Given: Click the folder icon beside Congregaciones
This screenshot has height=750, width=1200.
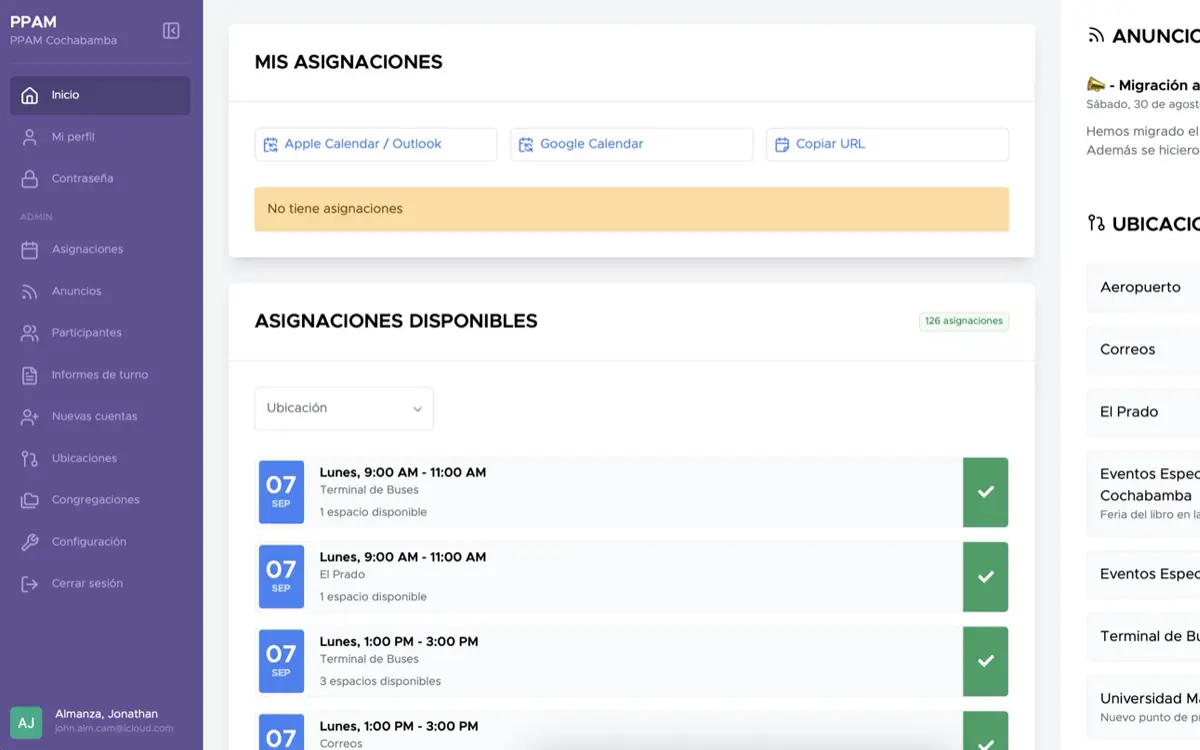Looking at the screenshot, I should 30,500.
